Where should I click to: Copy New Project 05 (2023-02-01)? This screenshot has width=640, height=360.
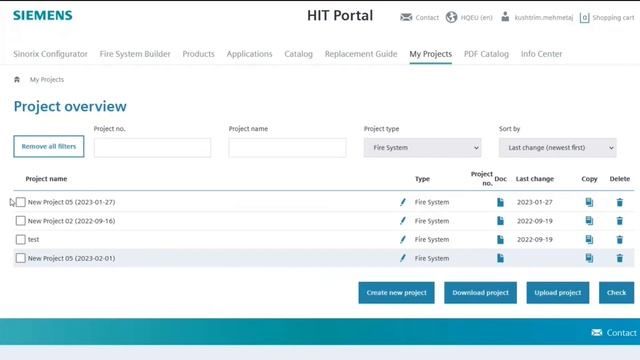[589, 258]
